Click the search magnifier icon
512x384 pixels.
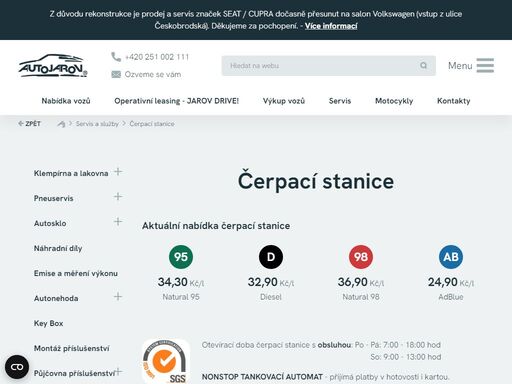(x=423, y=66)
